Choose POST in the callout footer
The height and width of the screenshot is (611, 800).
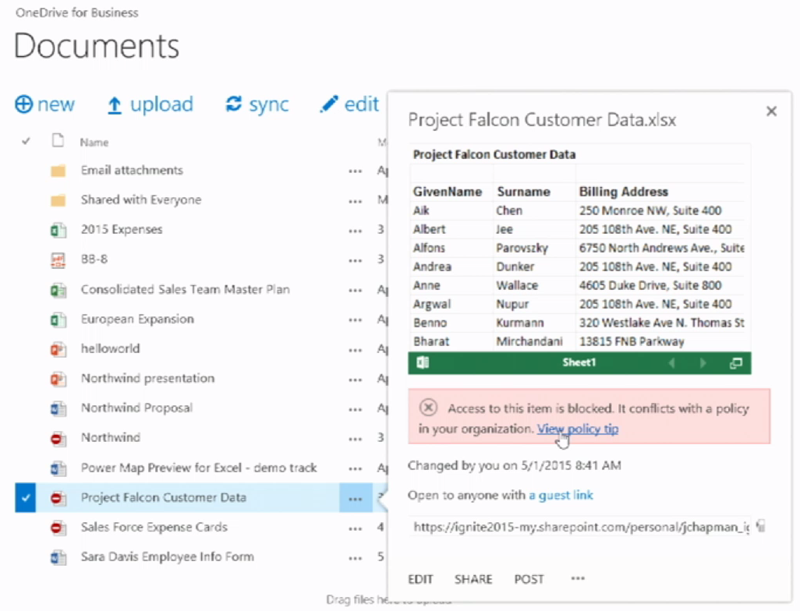point(529,579)
